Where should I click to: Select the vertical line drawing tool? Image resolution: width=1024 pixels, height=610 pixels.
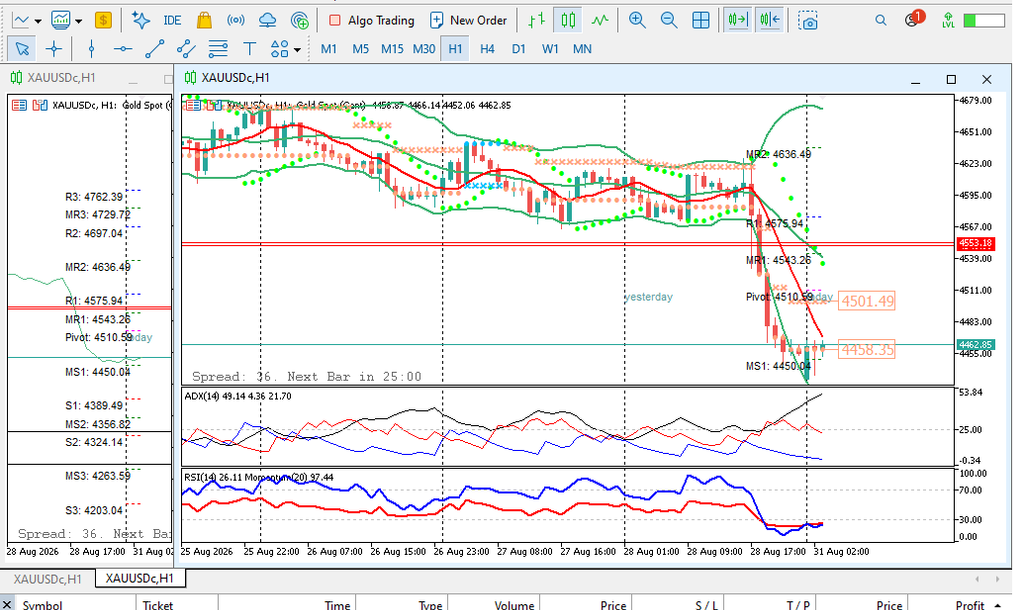pyautogui.click(x=91, y=48)
